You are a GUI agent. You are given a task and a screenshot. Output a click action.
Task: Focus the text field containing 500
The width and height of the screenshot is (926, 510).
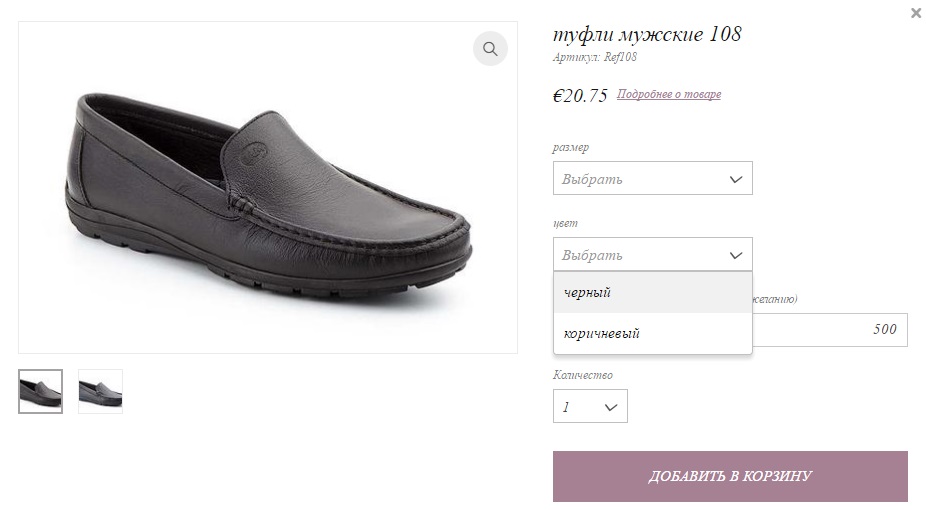click(830, 330)
